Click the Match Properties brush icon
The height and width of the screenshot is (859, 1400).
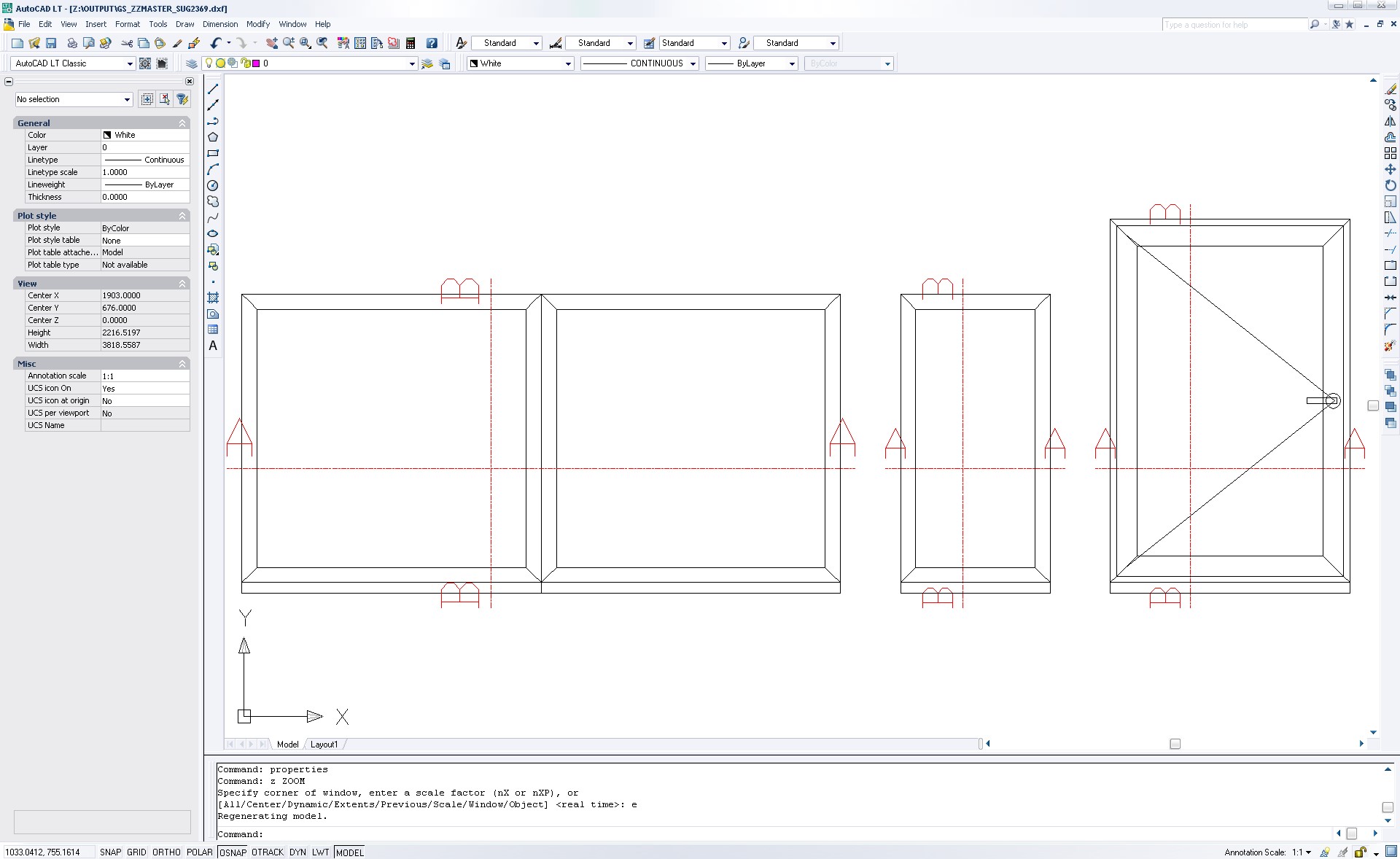(177, 43)
